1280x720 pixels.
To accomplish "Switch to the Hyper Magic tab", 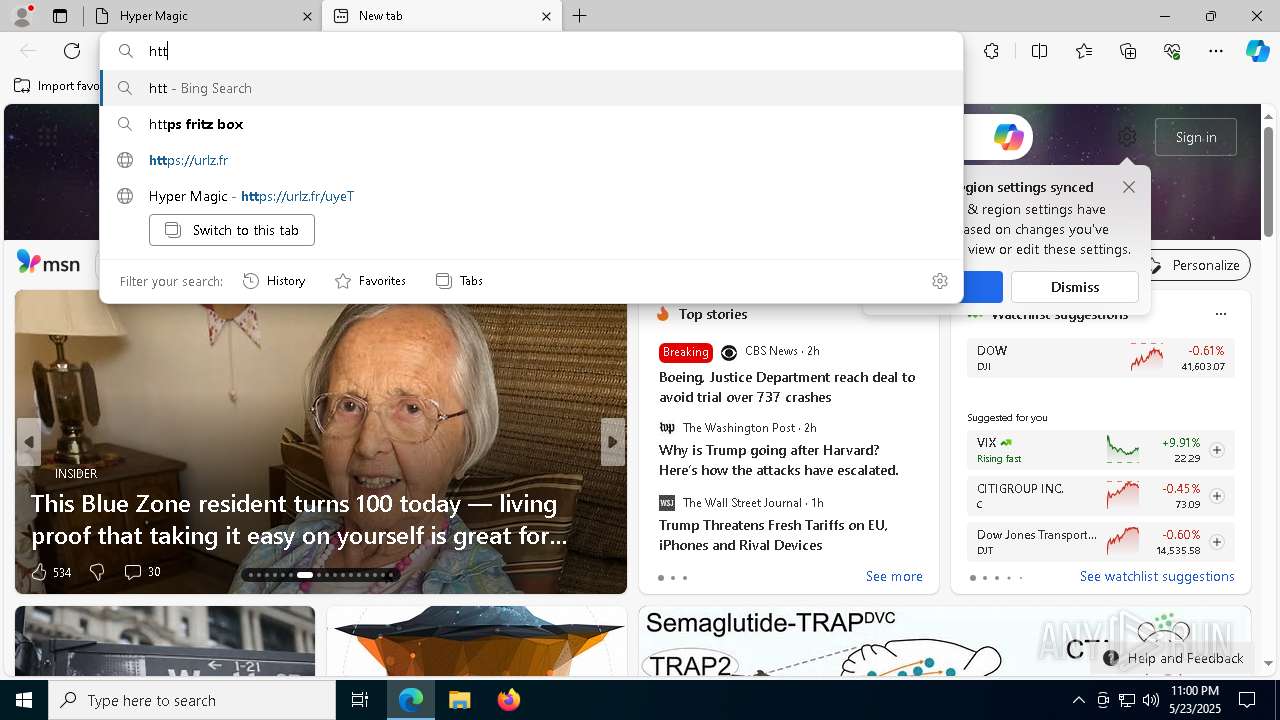I will point(198,16).
